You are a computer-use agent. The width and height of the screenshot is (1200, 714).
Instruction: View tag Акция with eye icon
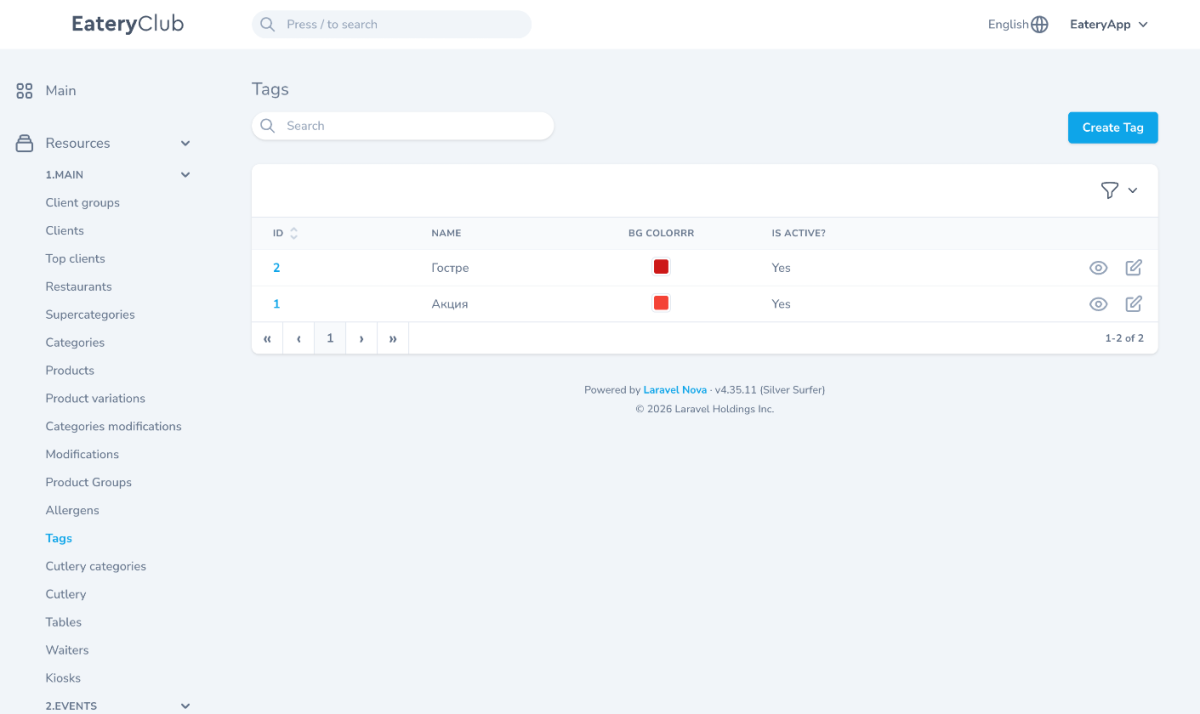point(1098,304)
